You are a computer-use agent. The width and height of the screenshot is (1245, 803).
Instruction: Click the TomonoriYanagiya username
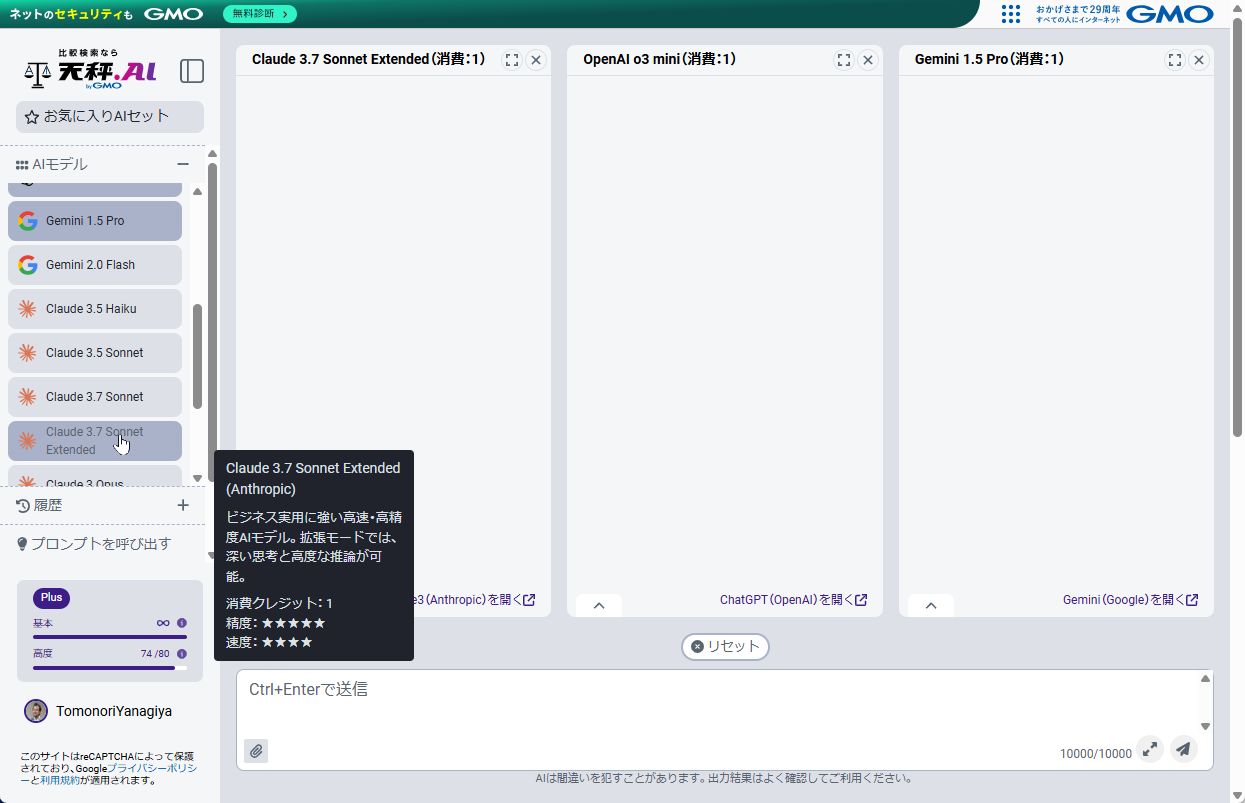pos(114,711)
